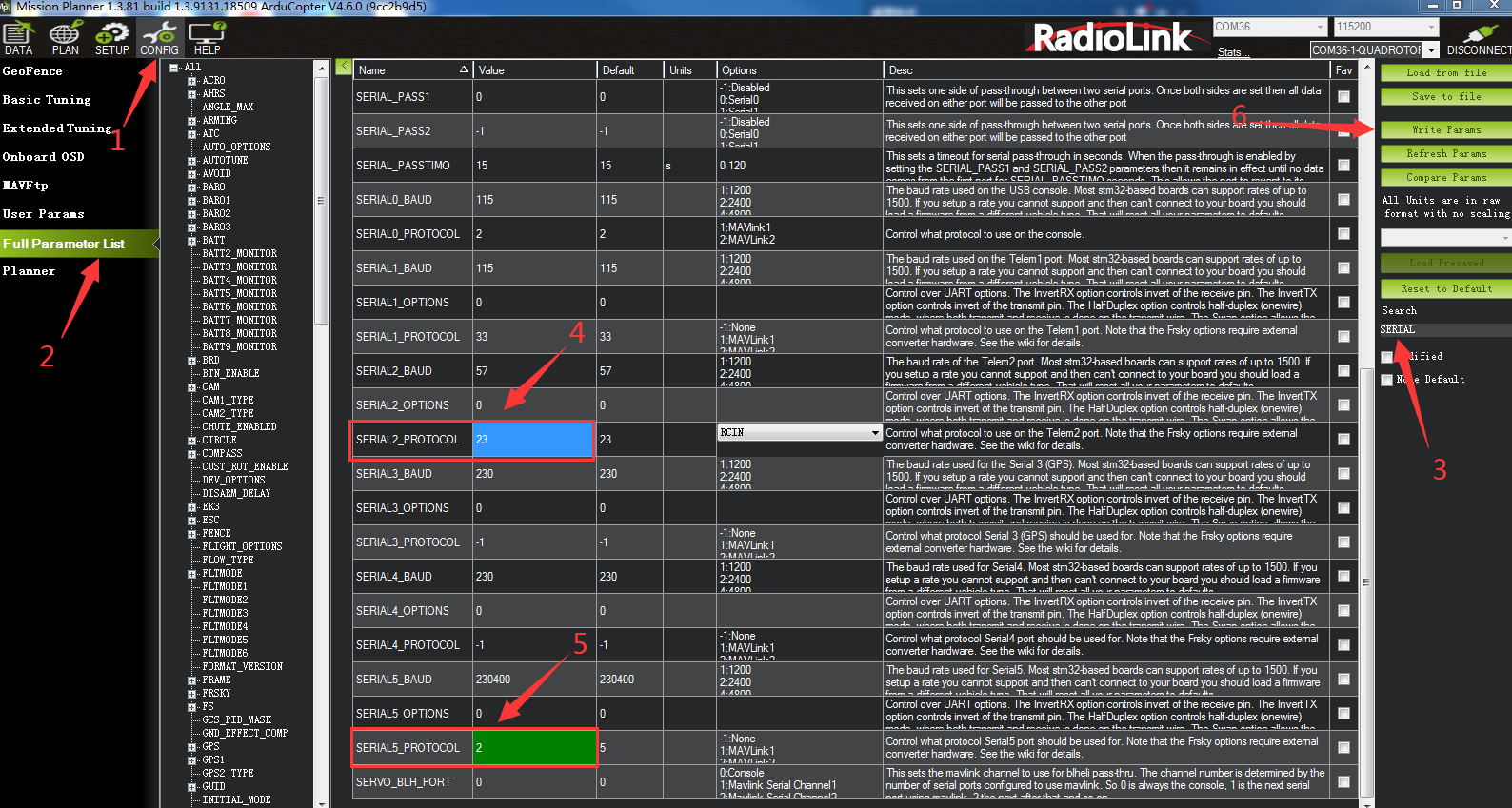Screen dimensions: 1512x808
Task: Click the RadioLink logo
Action: (1111, 38)
